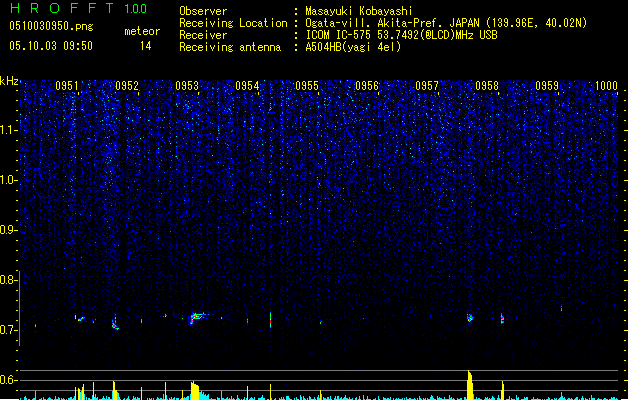
Task: Click the Receiver label
Action: click(x=203, y=35)
